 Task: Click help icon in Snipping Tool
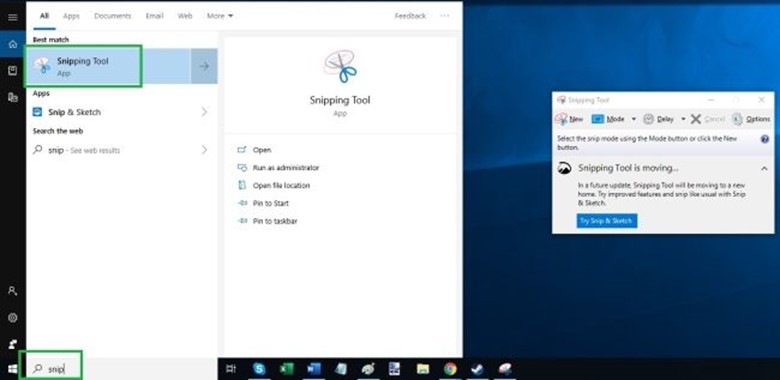(765, 139)
